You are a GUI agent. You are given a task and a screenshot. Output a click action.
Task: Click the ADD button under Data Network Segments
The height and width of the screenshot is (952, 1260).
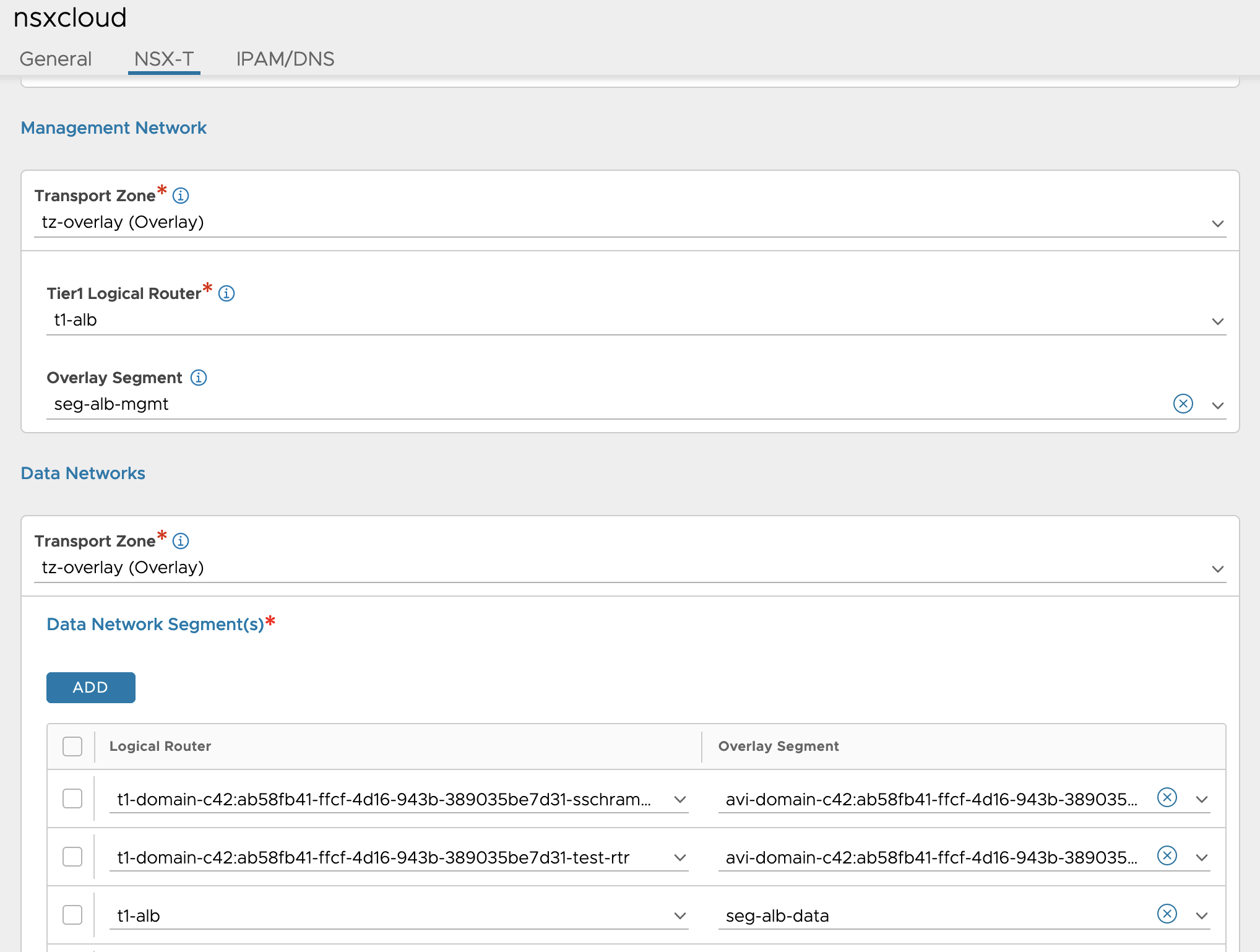tap(90, 687)
